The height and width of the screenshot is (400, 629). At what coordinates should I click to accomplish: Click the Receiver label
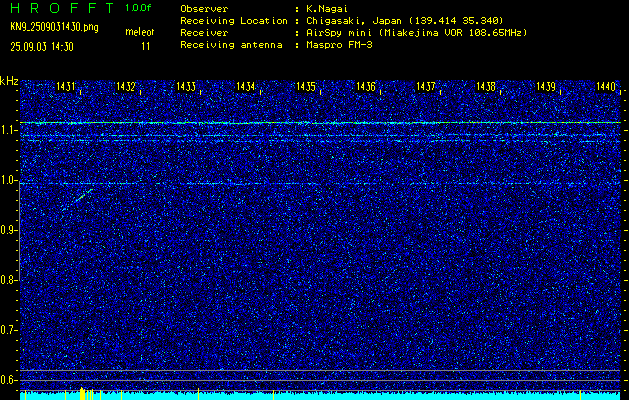pyautogui.click(x=204, y=33)
